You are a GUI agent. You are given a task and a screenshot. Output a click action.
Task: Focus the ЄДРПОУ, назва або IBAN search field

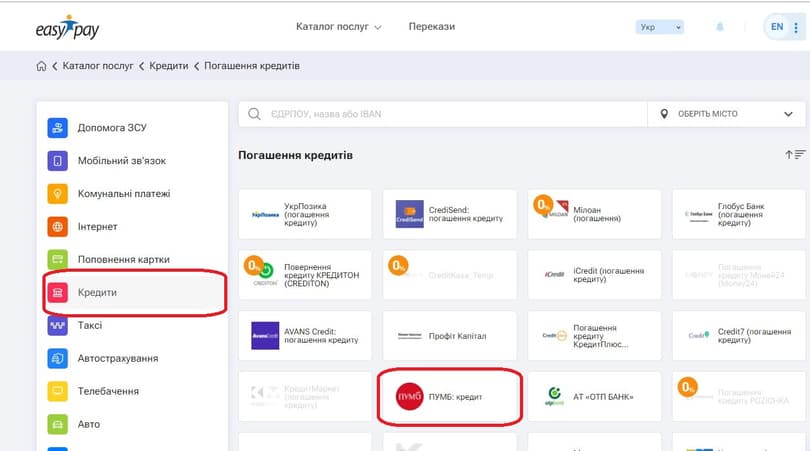click(443, 114)
